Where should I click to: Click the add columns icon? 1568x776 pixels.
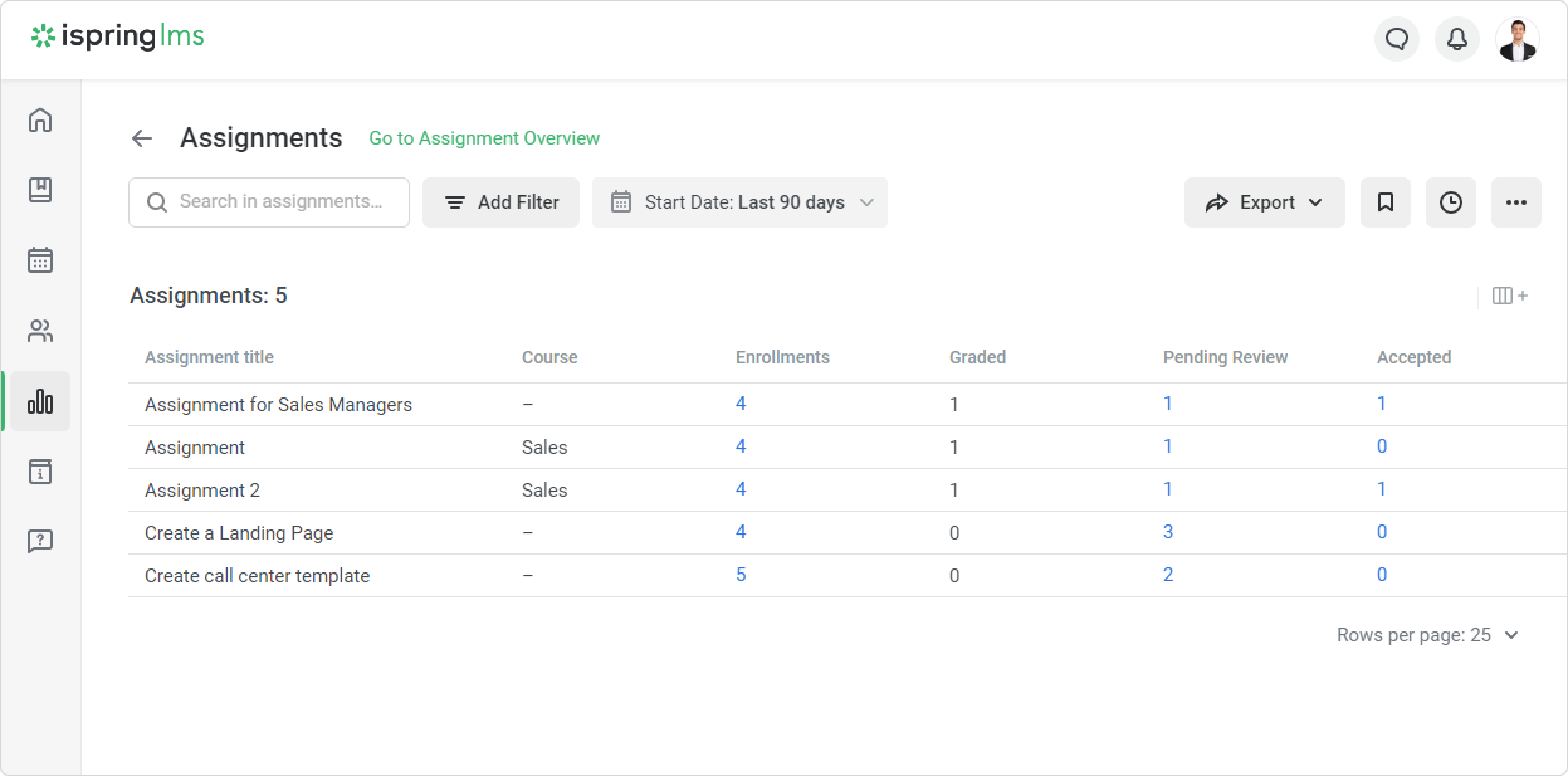click(x=1510, y=296)
